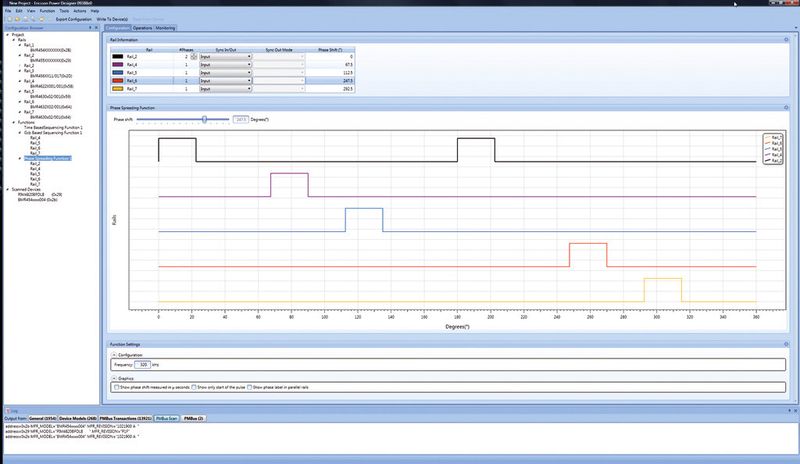Click the New project toolbar icon
Viewport: 800px width, 464px height.
click(x=9, y=19)
